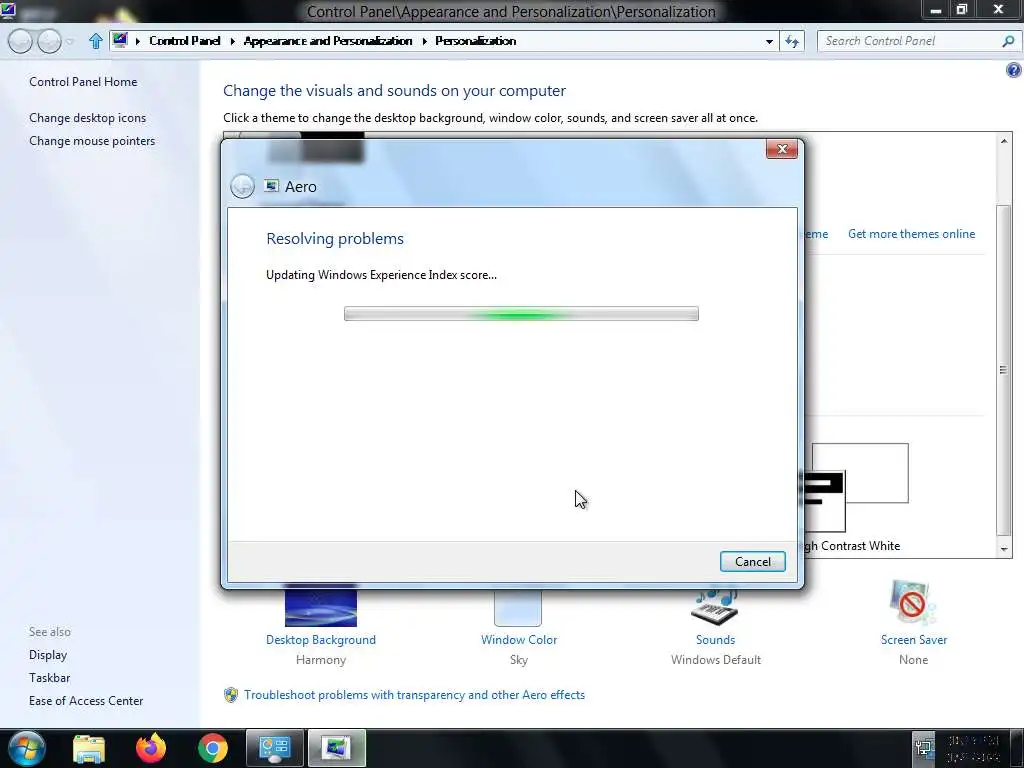
Task: Switch to Control Panel taskbar button
Action: pyautogui.click(x=274, y=748)
